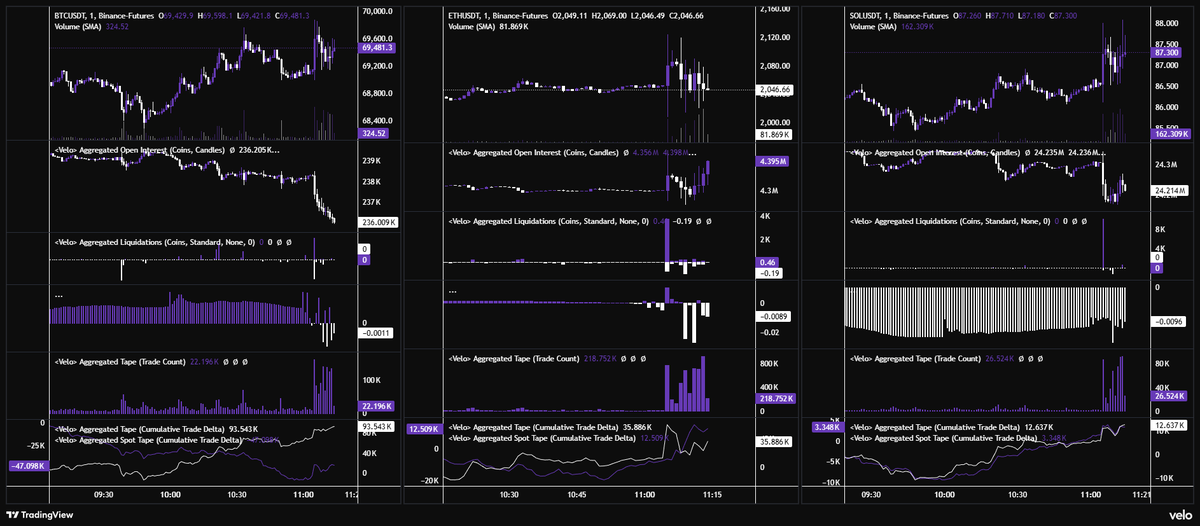Click the 2,046.66 current price label
This screenshot has height=526, width=1200.
776,89
